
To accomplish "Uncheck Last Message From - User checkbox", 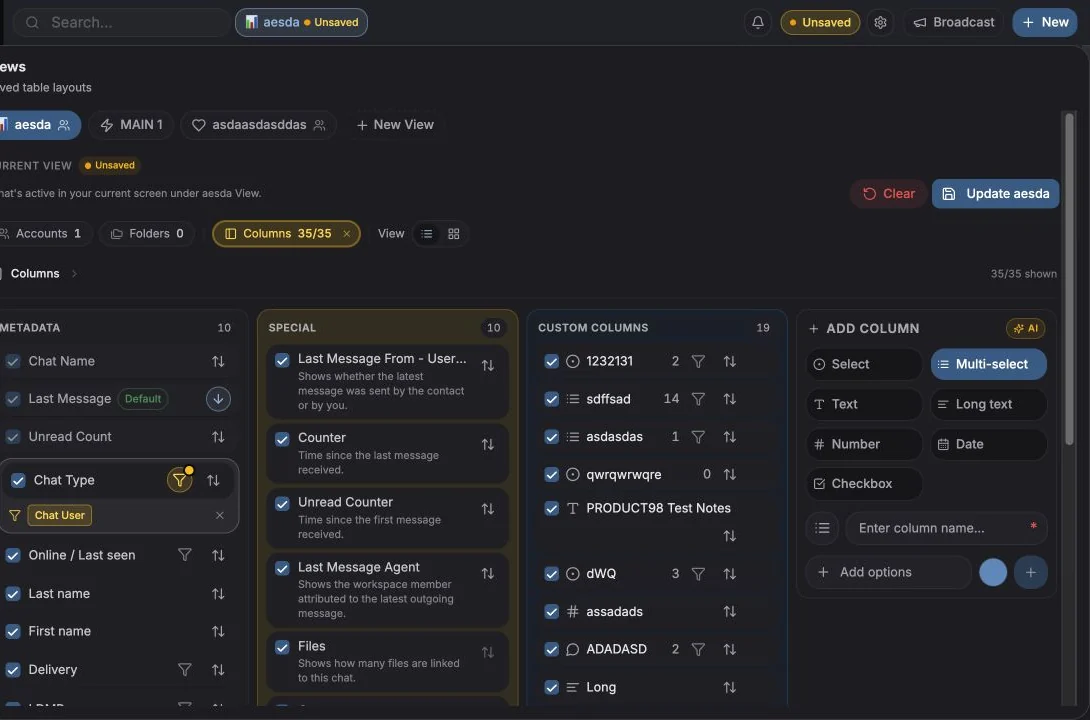I will (x=282, y=360).
